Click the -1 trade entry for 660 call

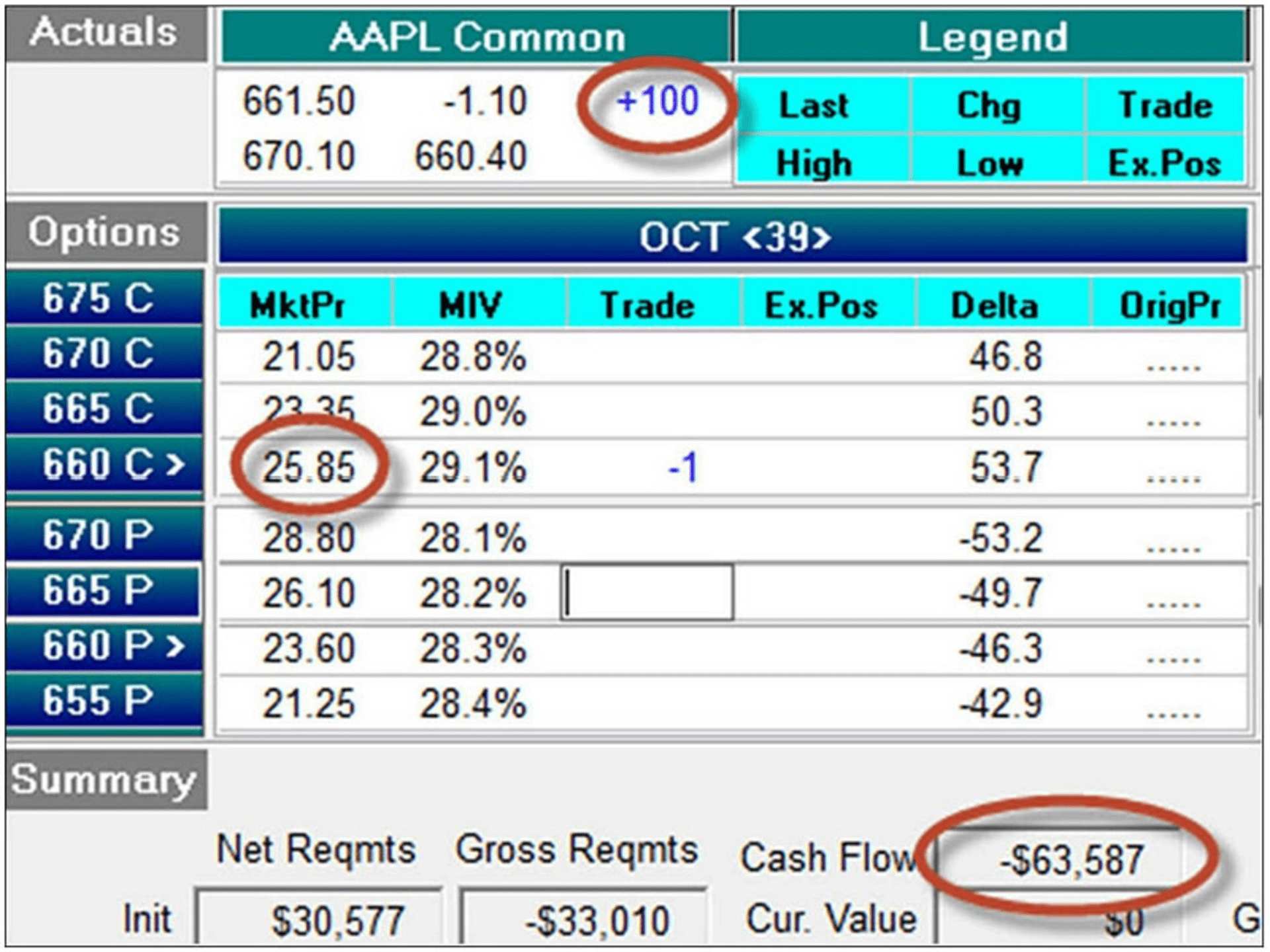coord(683,467)
